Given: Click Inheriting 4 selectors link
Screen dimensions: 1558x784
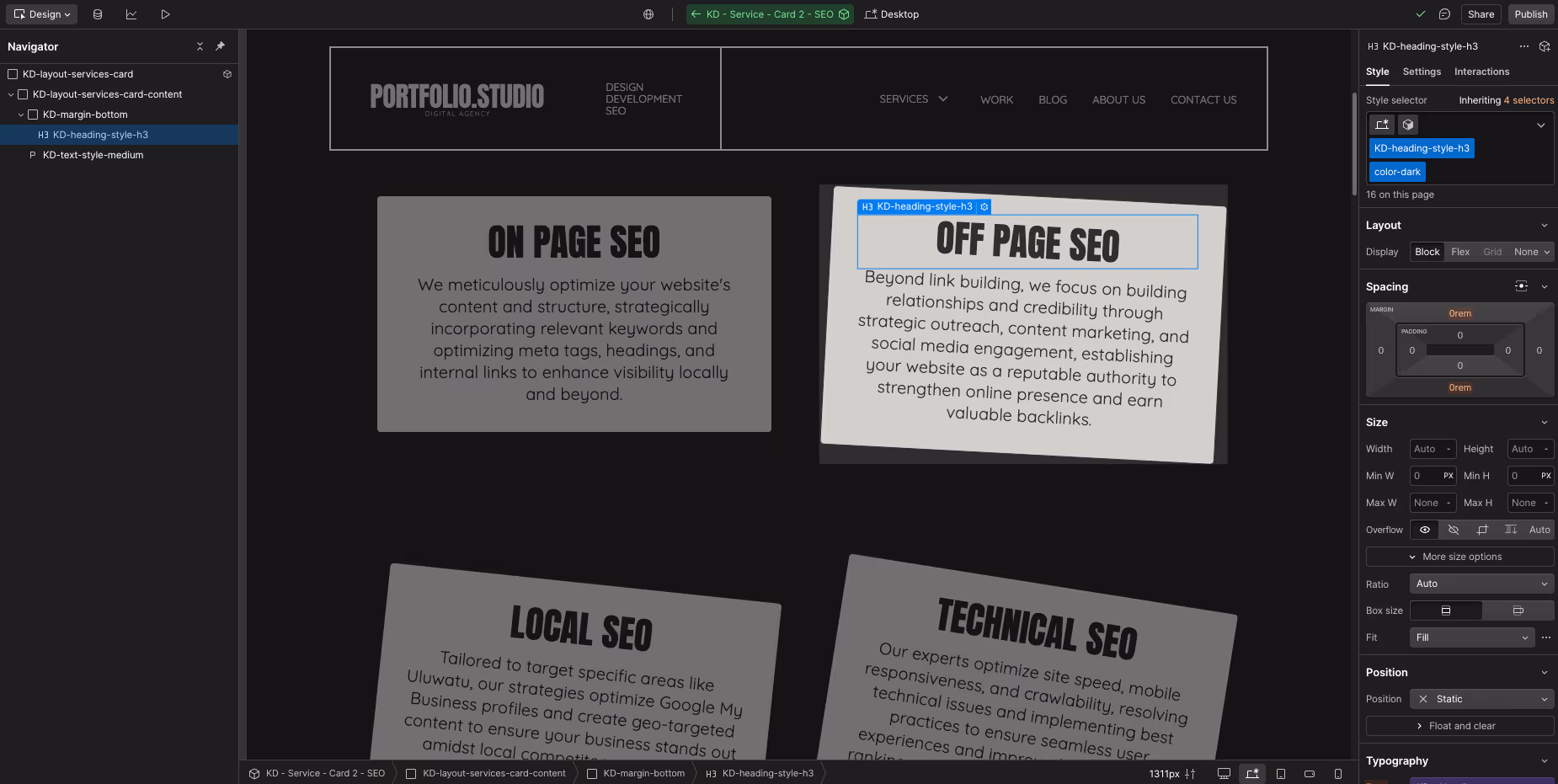Looking at the screenshot, I should click(x=1507, y=100).
